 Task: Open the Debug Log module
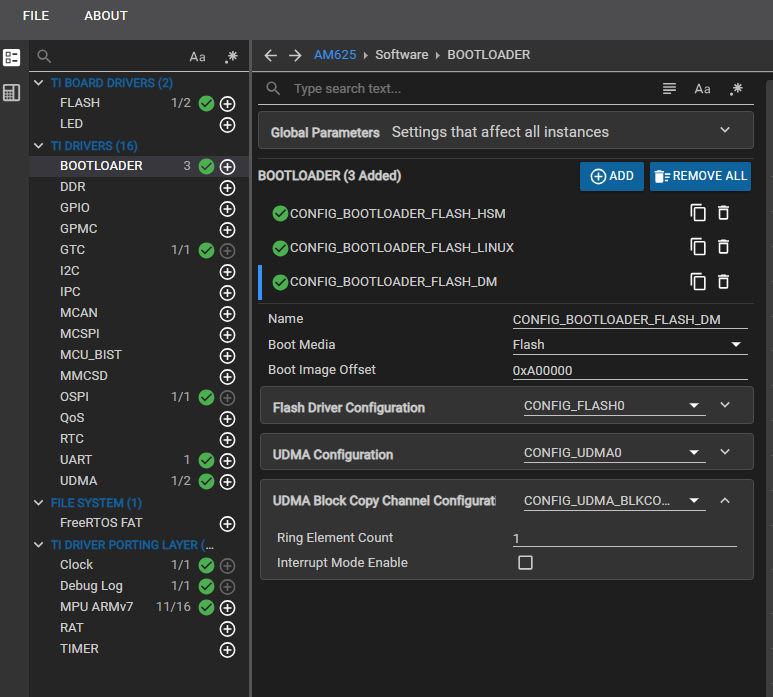pyautogui.click(x=91, y=586)
